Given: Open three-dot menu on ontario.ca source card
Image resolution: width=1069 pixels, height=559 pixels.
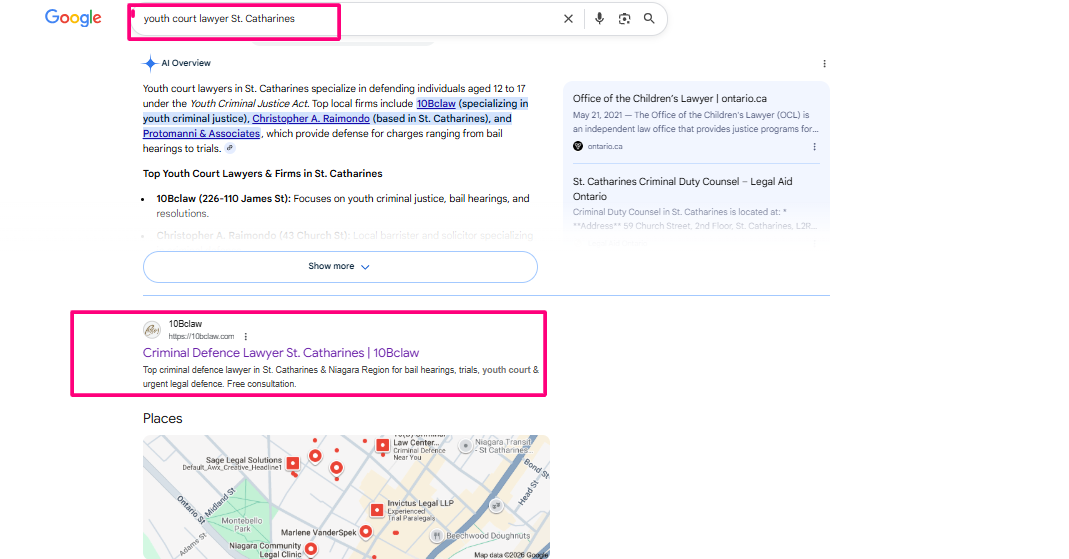Looking at the screenshot, I should [814, 147].
